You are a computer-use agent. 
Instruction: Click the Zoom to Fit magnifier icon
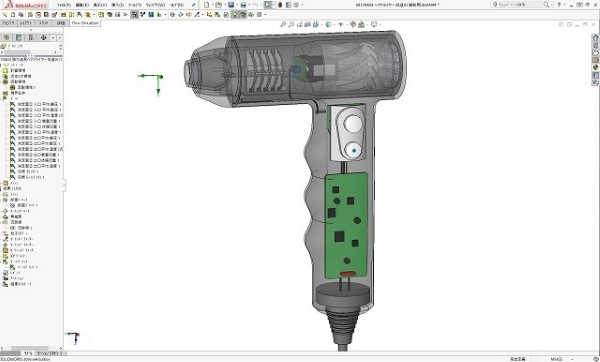pos(283,24)
